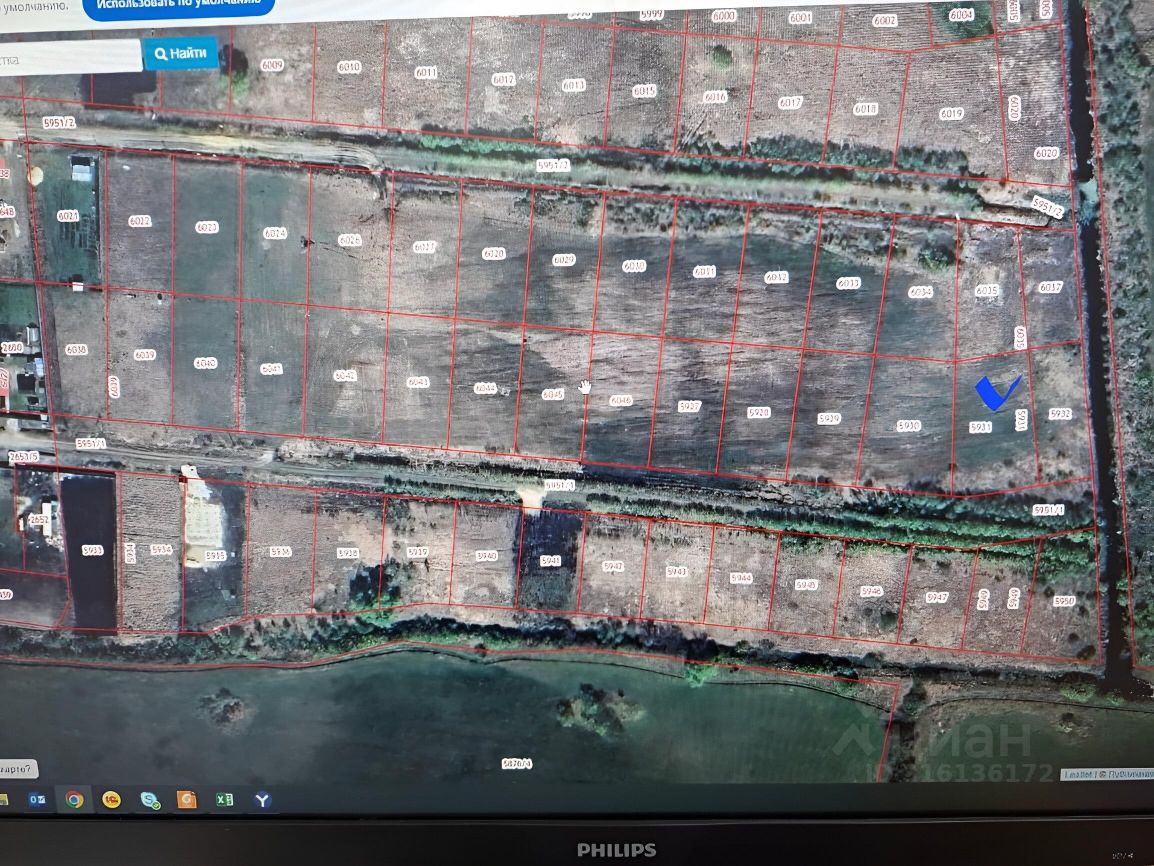This screenshot has width=1154, height=866.
Task: Select parcel label 6015 on map
Action: [x=644, y=90]
